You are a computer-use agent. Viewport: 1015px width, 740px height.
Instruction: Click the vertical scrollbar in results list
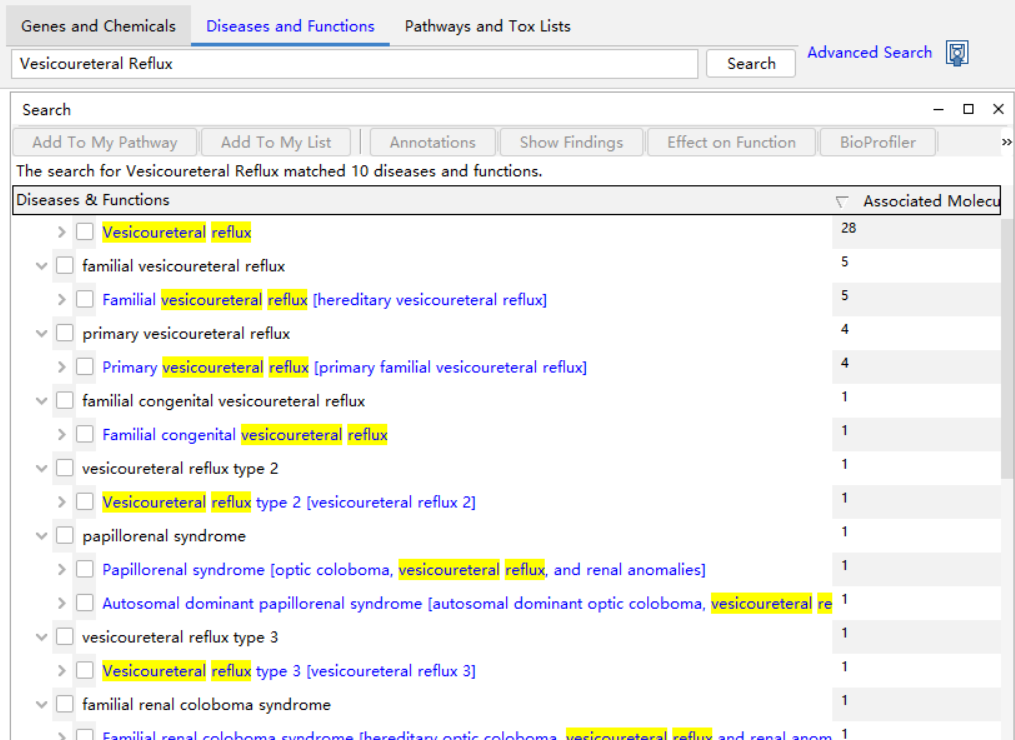(1007, 350)
